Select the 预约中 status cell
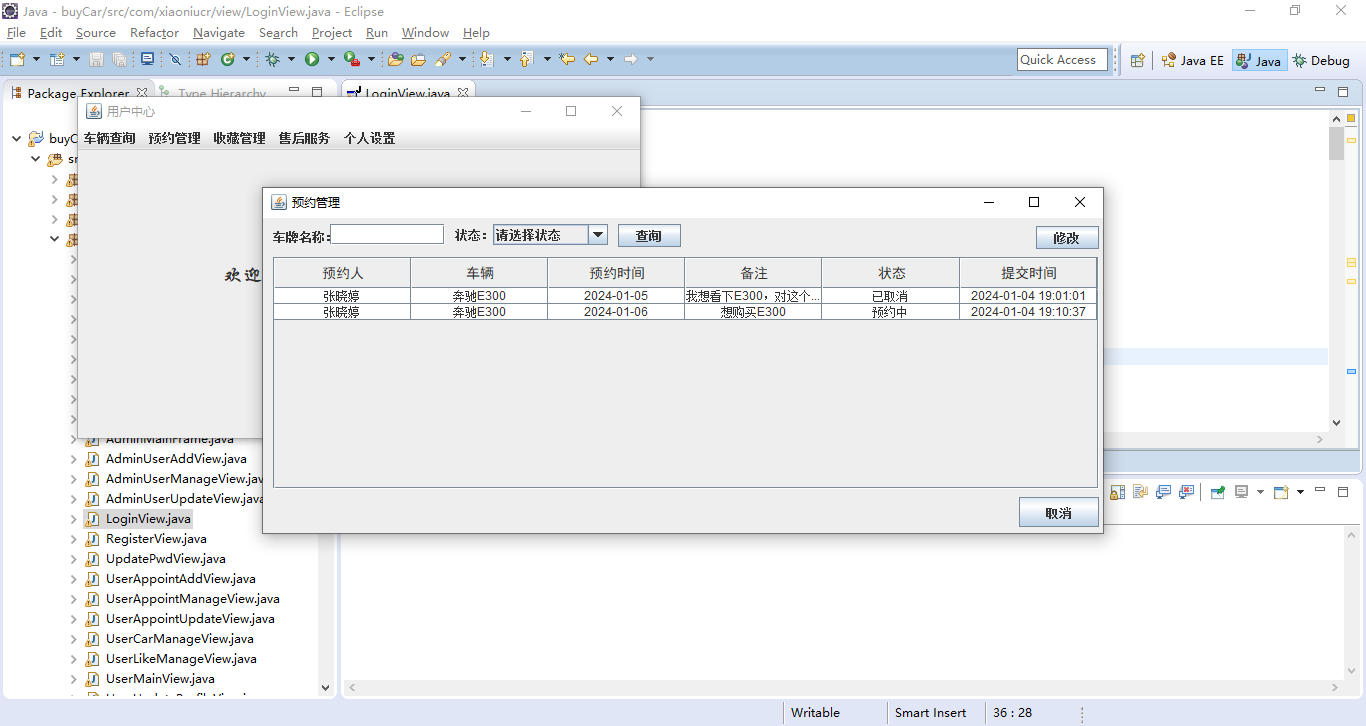Viewport: 1366px width, 726px height. click(x=890, y=312)
